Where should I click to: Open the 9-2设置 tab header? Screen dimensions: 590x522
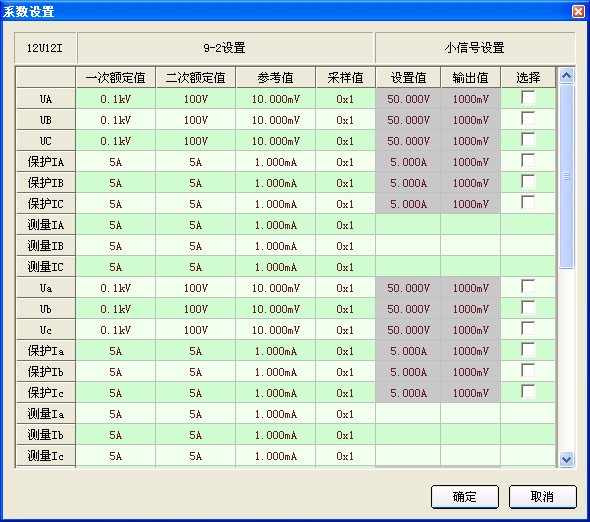click(225, 48)
